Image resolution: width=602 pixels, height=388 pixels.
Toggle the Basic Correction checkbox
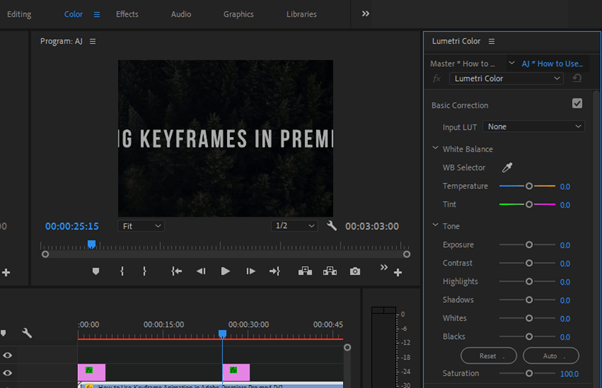577,104
